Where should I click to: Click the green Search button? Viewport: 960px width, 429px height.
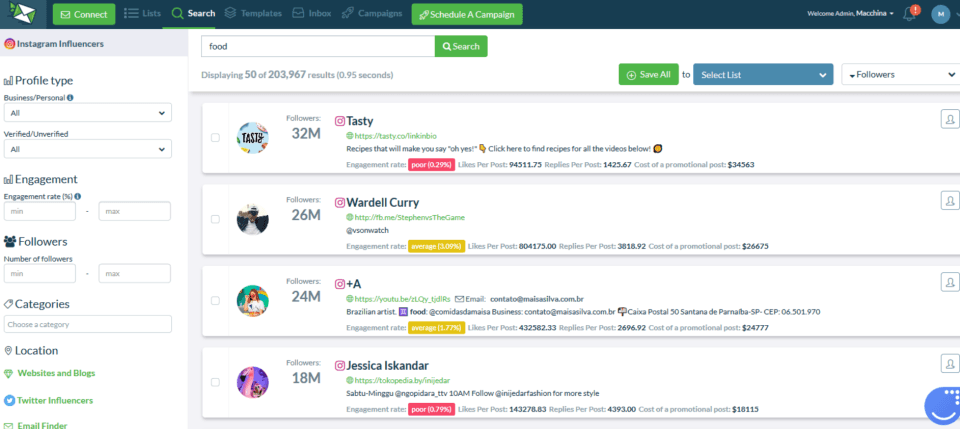[x=461, y=47]
